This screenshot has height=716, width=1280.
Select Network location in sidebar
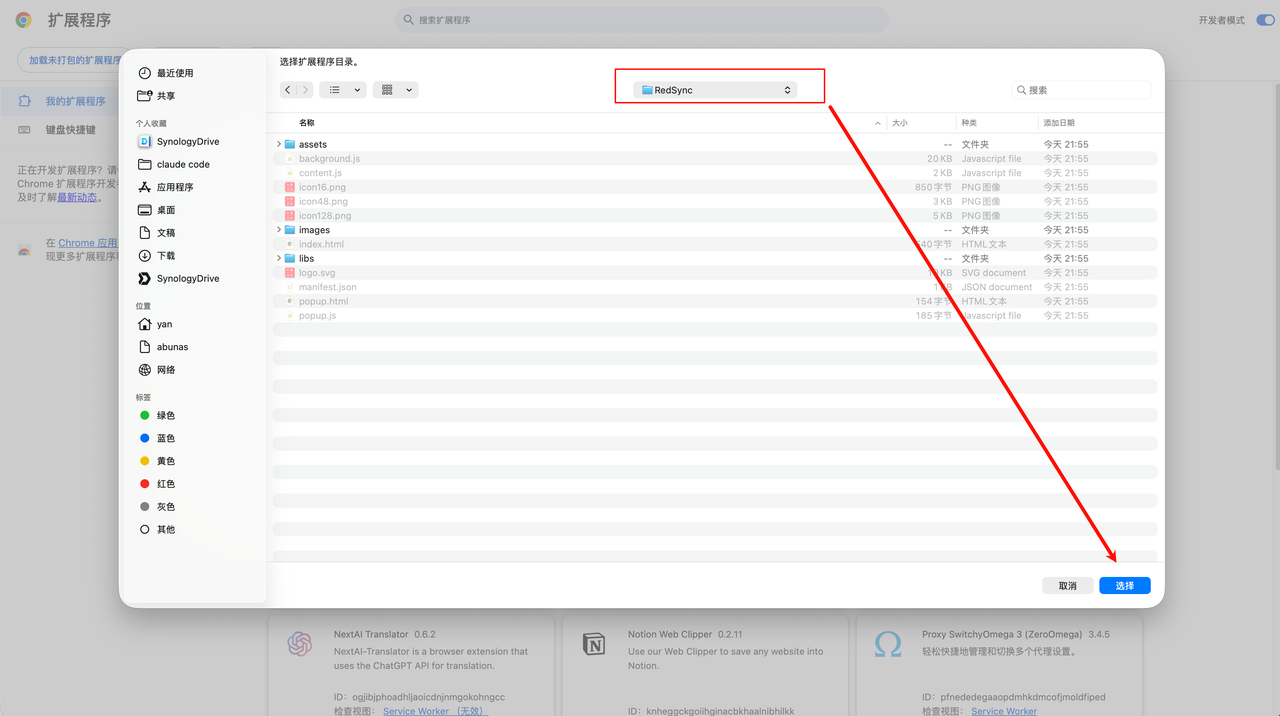coord(165,370)
